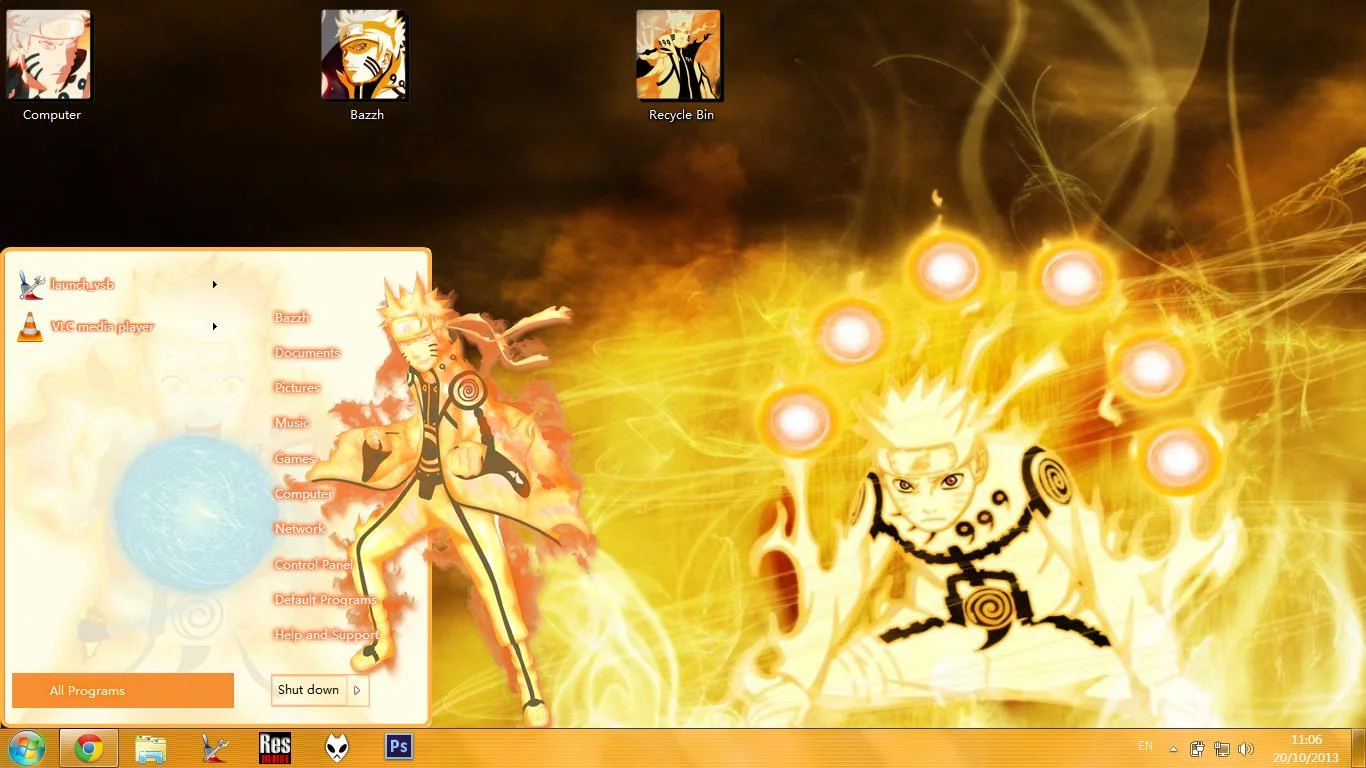Select the launch.vsb program entry text
The width and height of the screenshot is (1366, 768).
(82, 285)
